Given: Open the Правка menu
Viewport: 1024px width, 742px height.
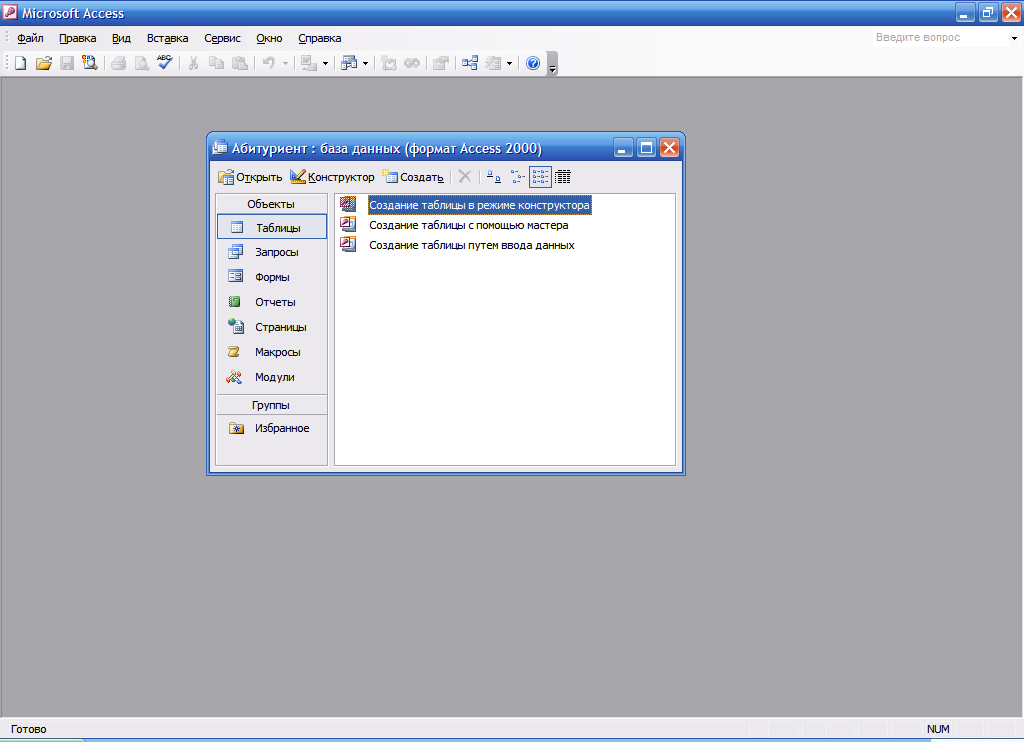Looking at the screenshot, I should 78,38.
